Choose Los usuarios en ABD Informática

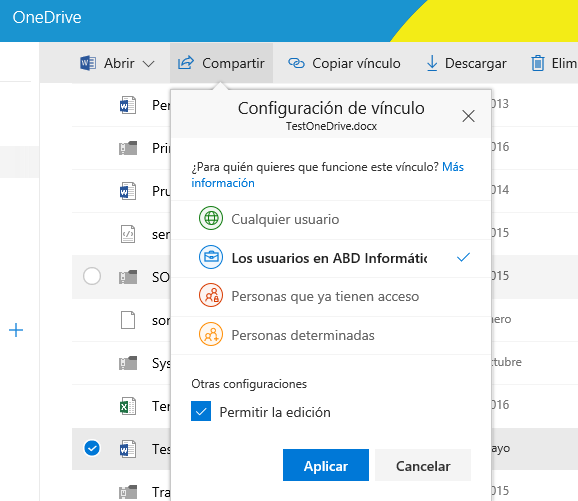tap(331, 258)
